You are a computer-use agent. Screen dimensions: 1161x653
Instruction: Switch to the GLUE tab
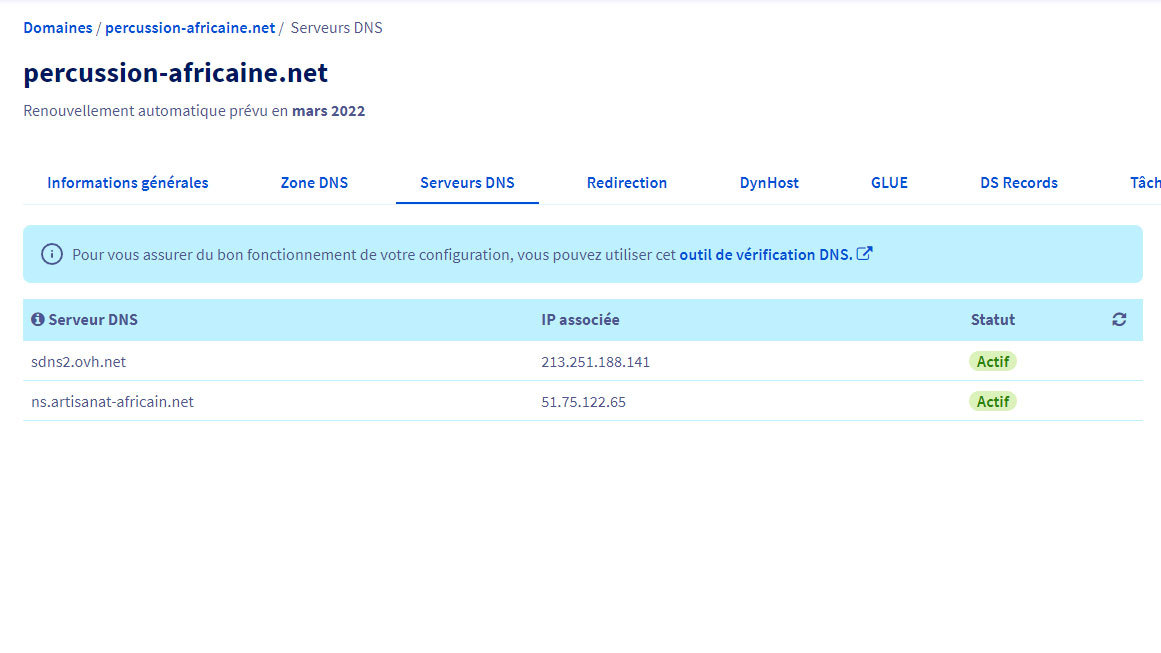889,183
